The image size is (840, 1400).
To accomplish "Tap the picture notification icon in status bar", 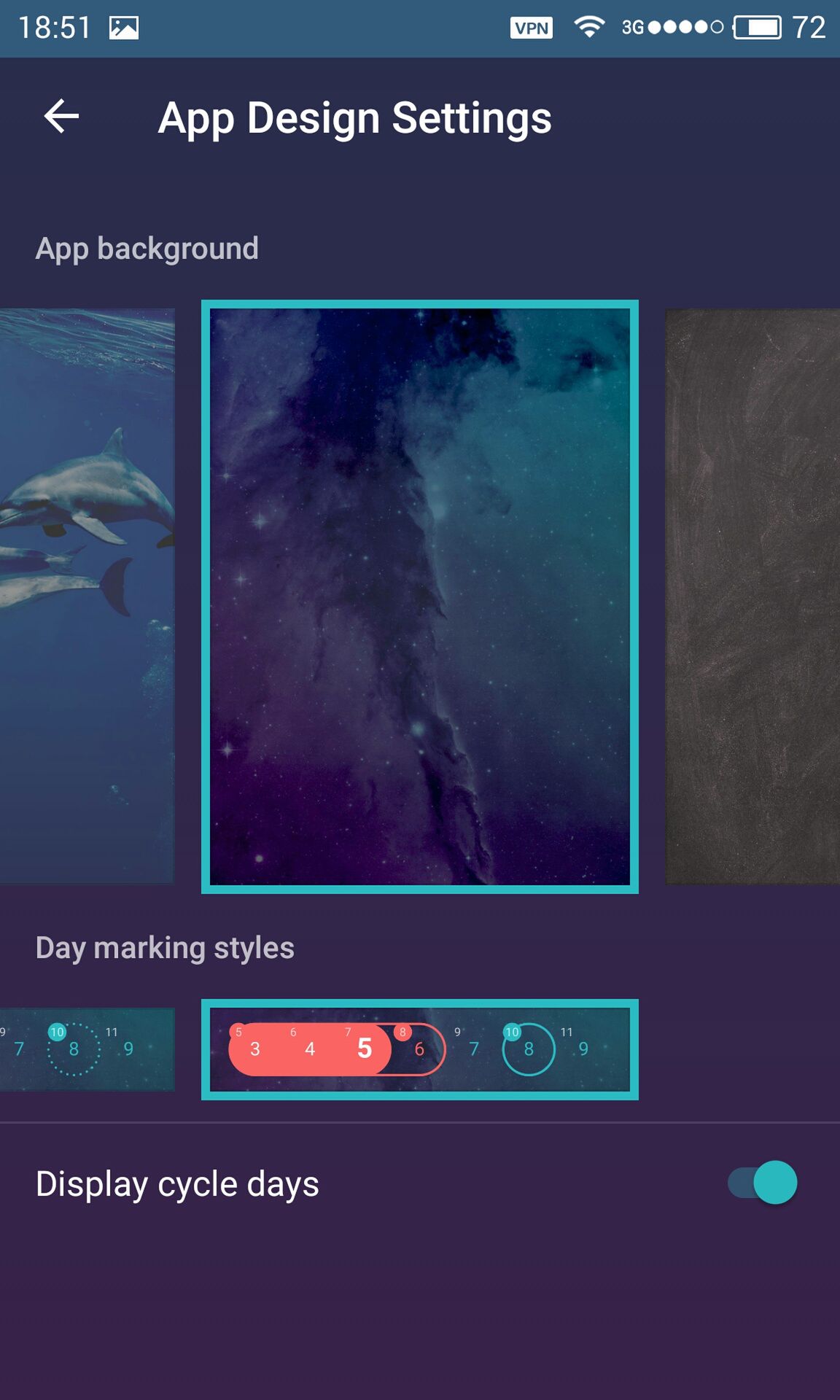I will [x=124, y=28].
